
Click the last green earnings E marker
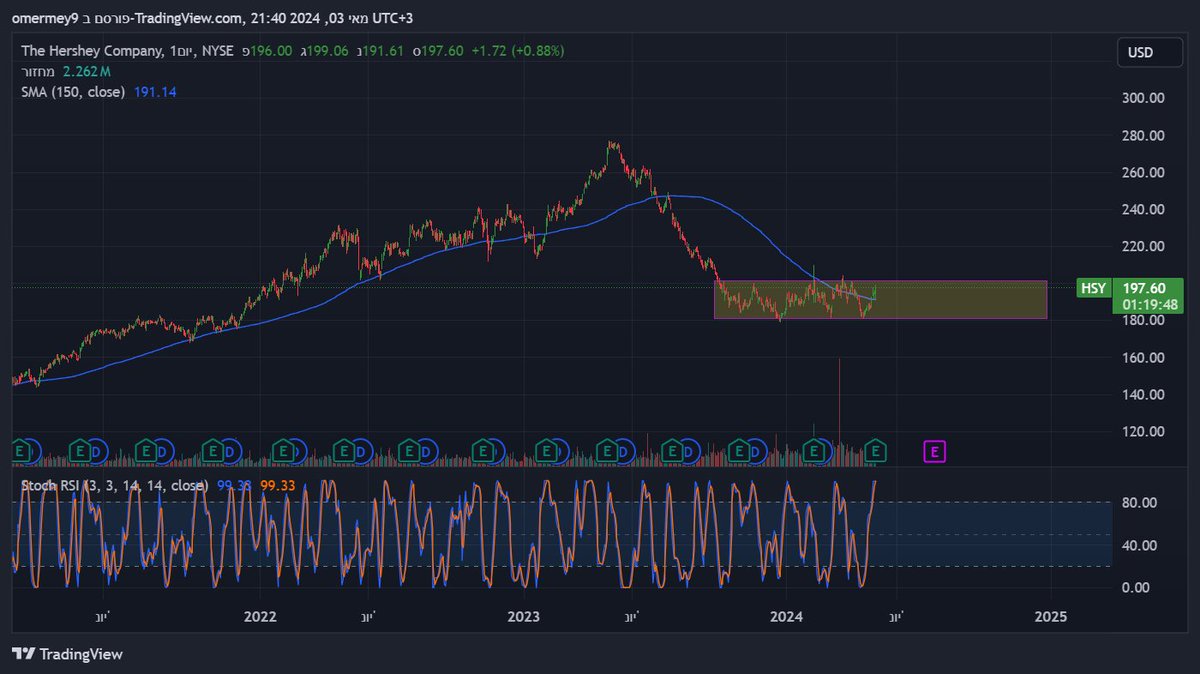875,452
